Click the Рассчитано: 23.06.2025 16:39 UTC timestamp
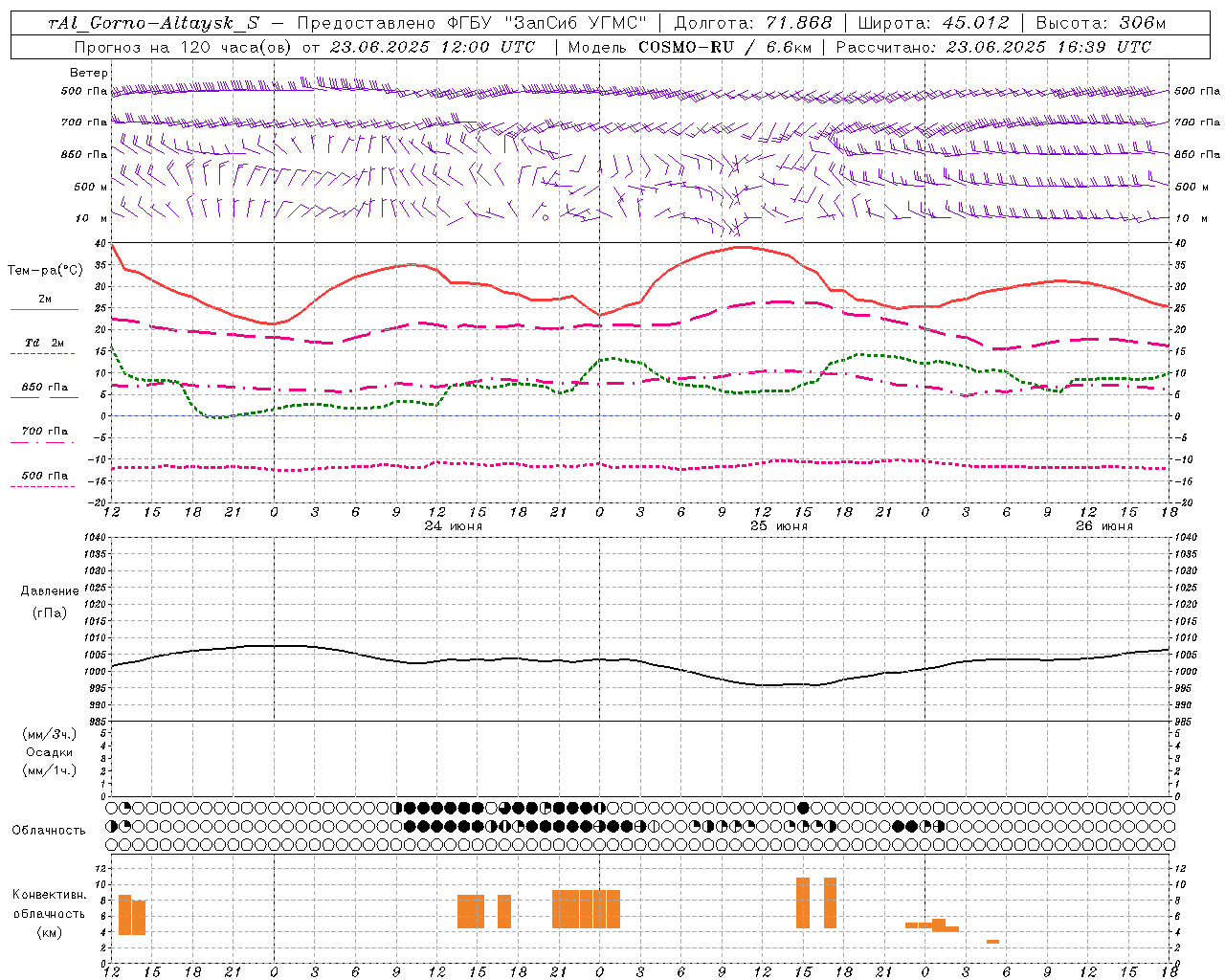Image resolution: width=1225 pixels, height=980 pixels. pos(993,47)
